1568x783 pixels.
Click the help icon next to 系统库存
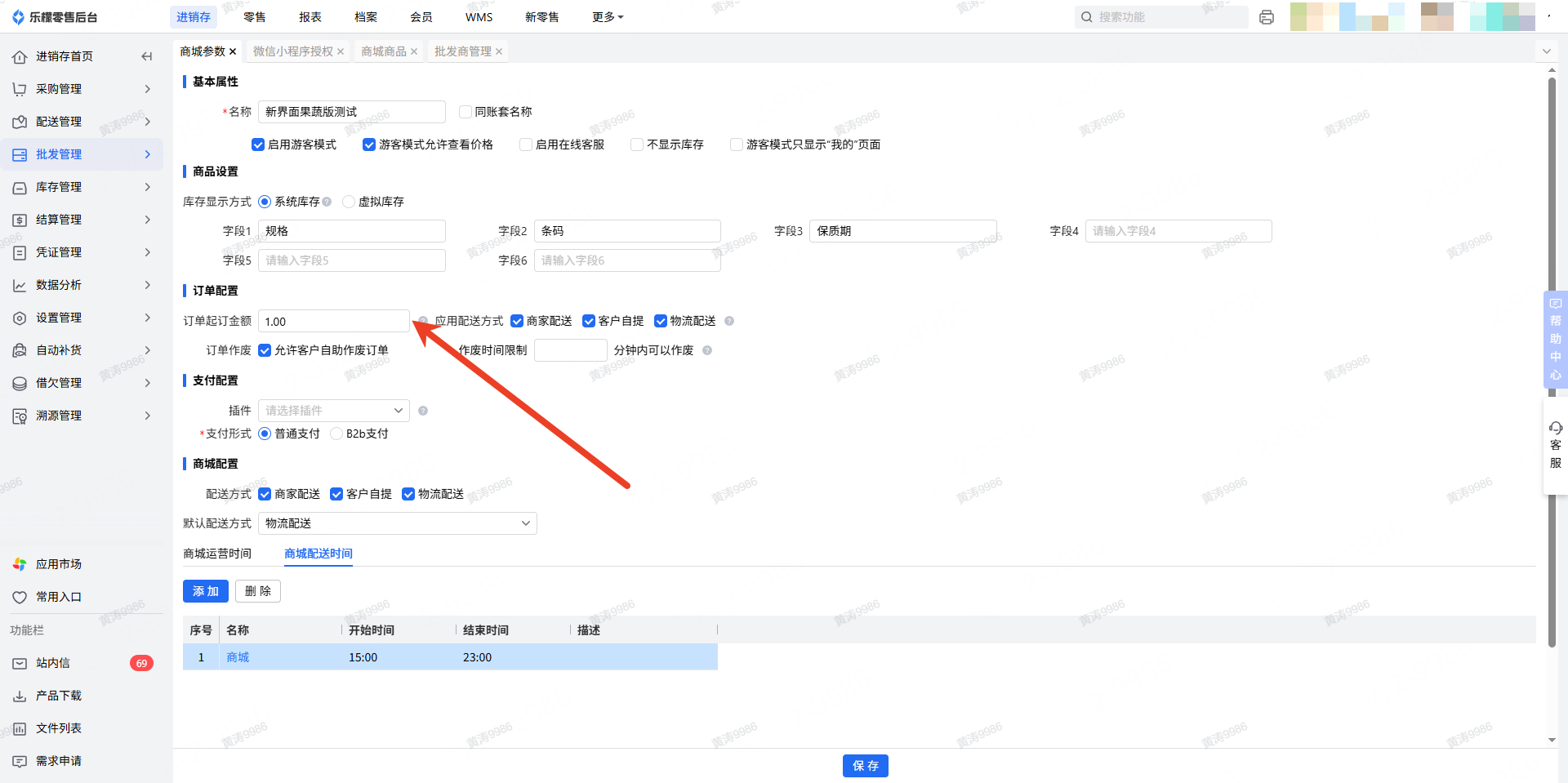[327, 202]
